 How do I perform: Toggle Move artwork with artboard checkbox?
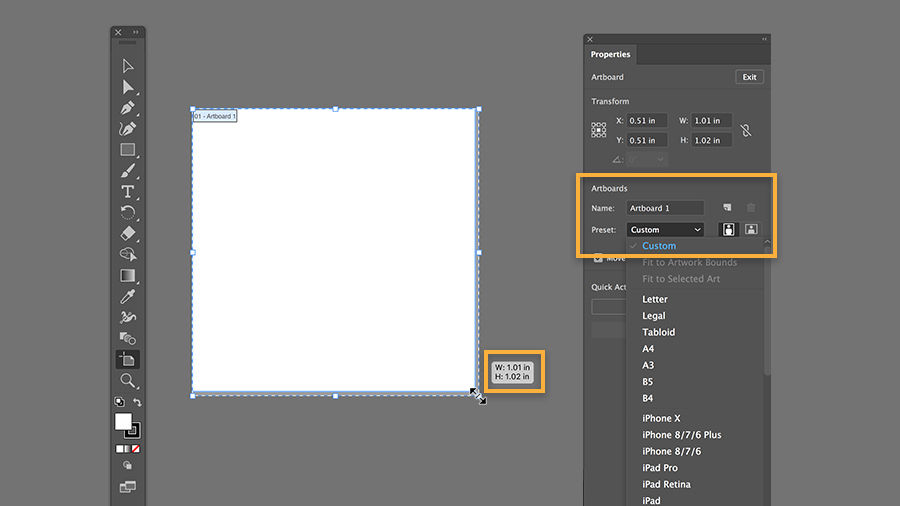(598, 258)
